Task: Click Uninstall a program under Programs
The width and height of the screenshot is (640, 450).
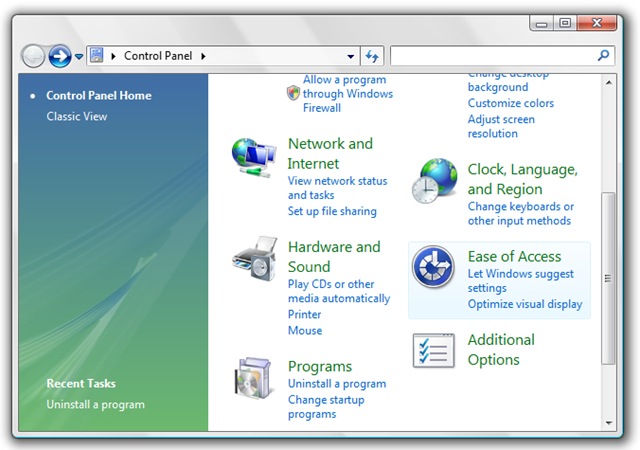Action: (337, 384)
